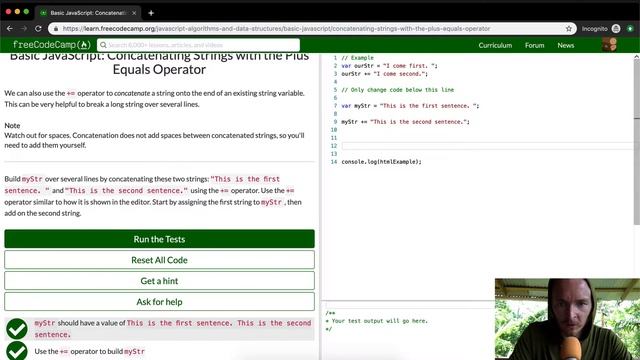Click Reset All Code button
Viewport: 640px width, 360px height.
[x=160, y=260]
